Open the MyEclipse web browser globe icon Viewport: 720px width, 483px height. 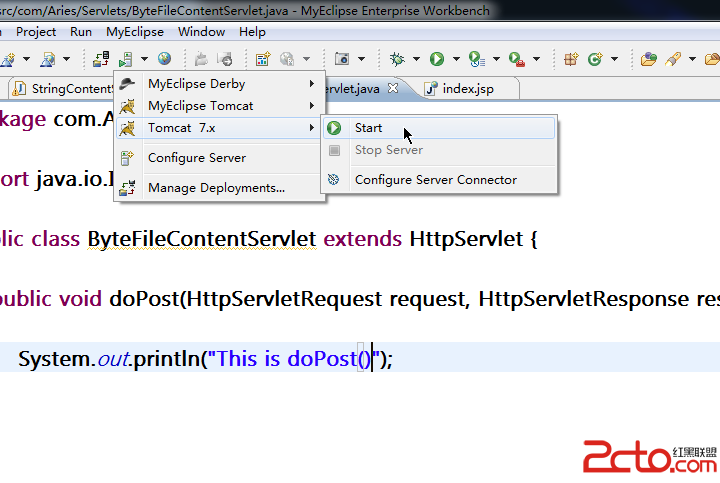(164, 58)
